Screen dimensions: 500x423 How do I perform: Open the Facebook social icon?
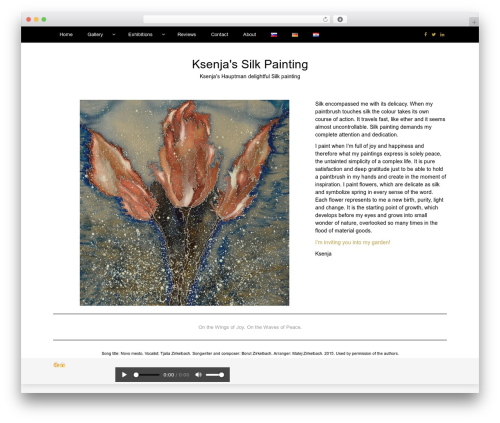(425, 34)
